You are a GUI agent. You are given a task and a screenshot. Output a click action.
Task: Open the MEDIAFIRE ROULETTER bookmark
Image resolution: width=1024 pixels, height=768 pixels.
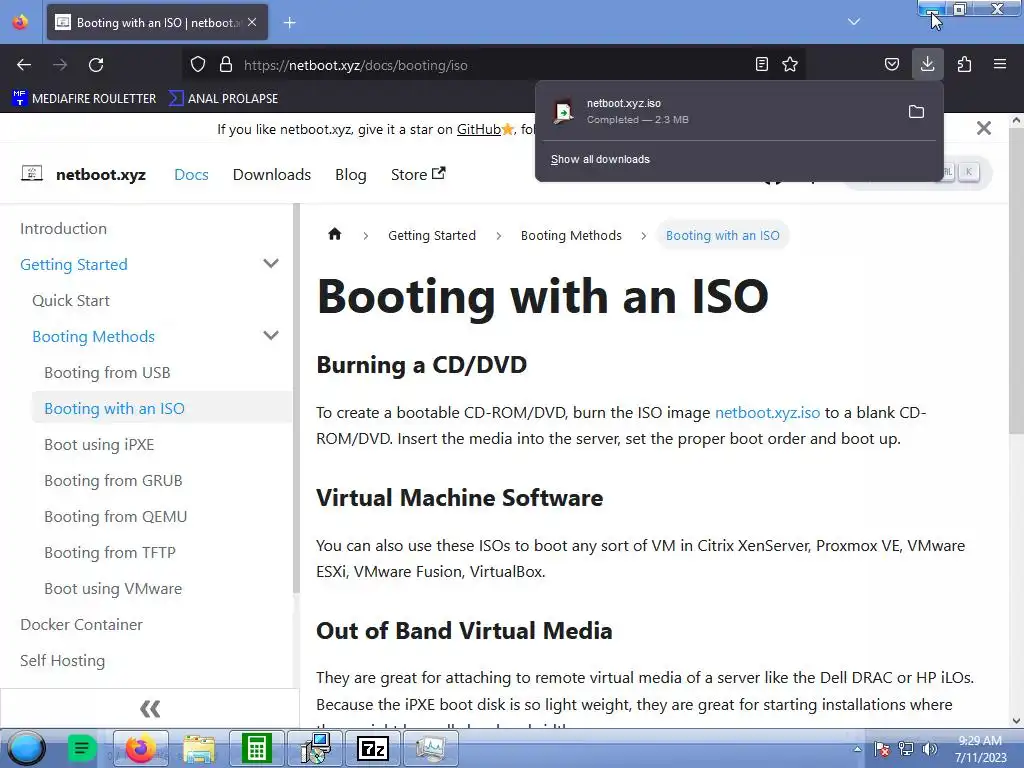(x=84, y=99)
